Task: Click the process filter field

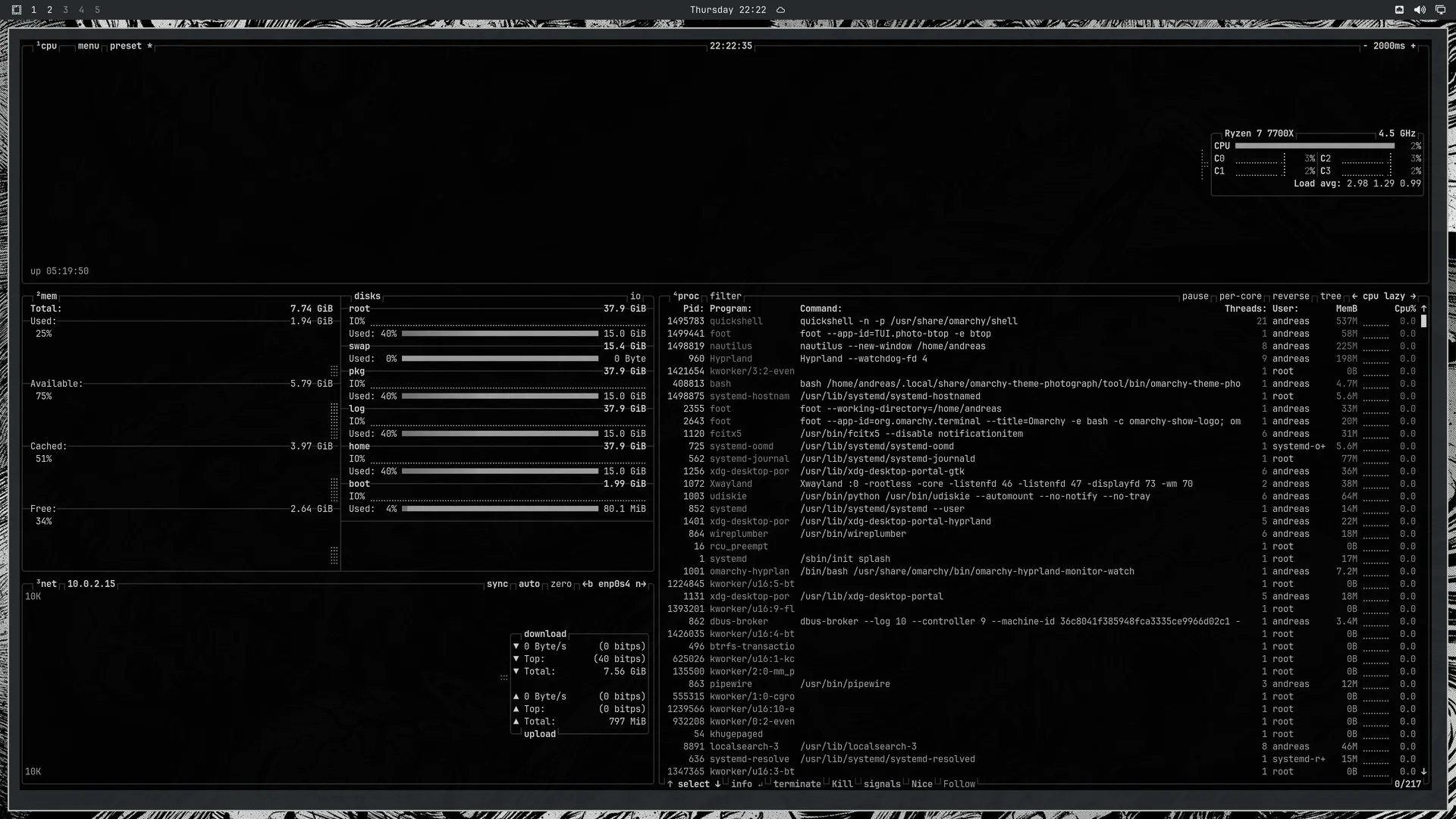Action: pyautogui.click(x=726, y=297)
